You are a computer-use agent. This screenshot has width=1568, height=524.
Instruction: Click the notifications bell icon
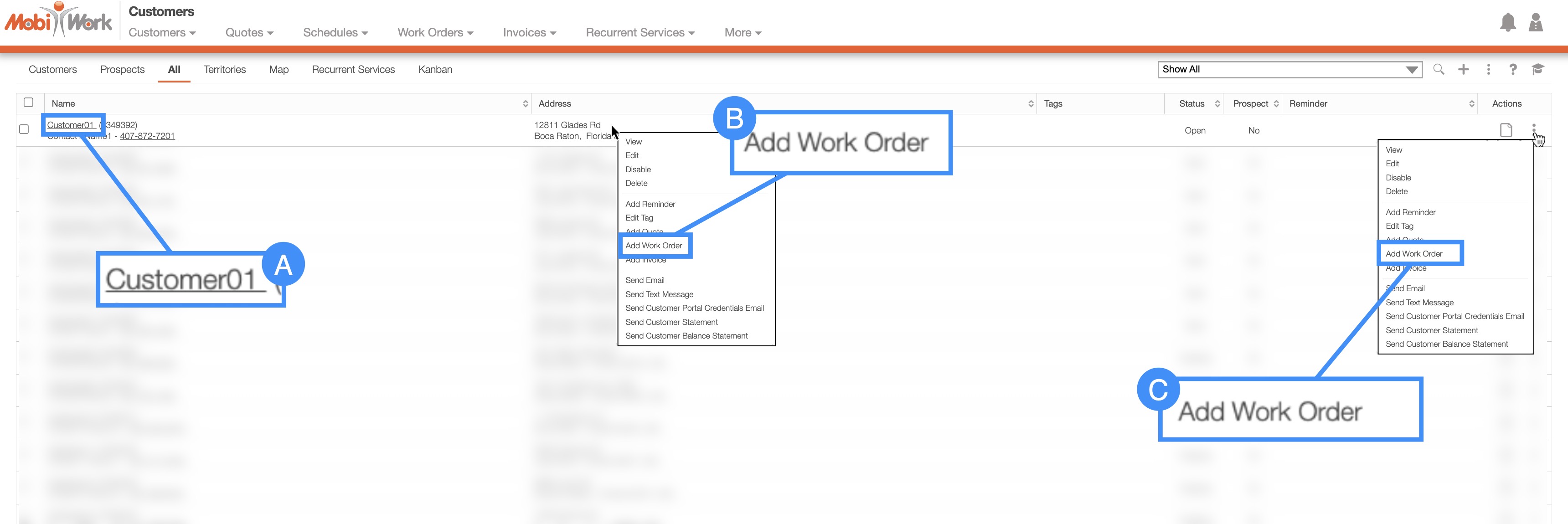pyautogui.click(x=1507, y=22)
